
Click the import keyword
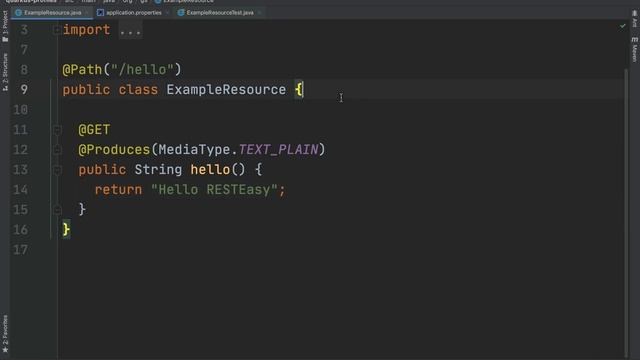tap(86, 30)
